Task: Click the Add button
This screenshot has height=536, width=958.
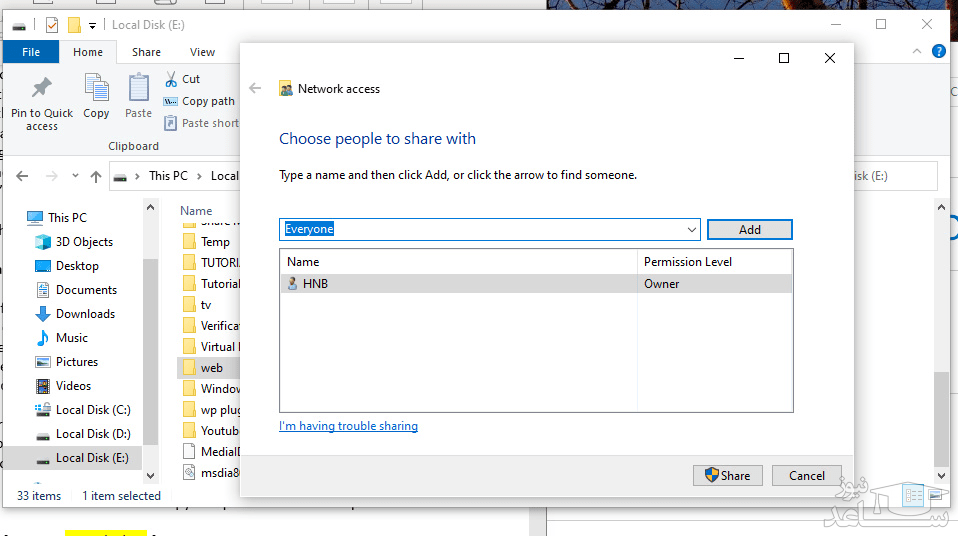Action: coord(749,230)
